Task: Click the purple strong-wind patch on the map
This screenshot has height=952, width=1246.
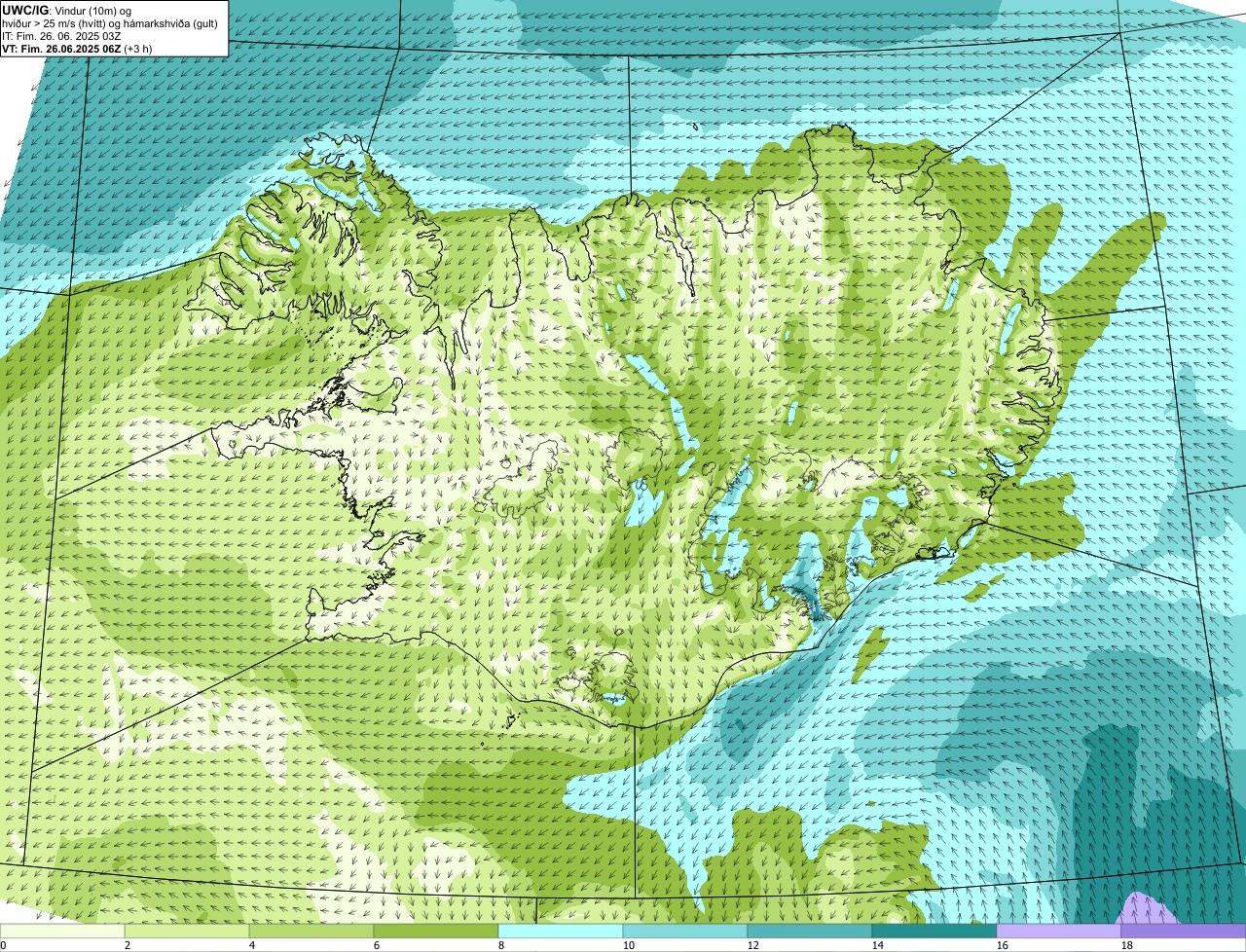Action: 1147,909
